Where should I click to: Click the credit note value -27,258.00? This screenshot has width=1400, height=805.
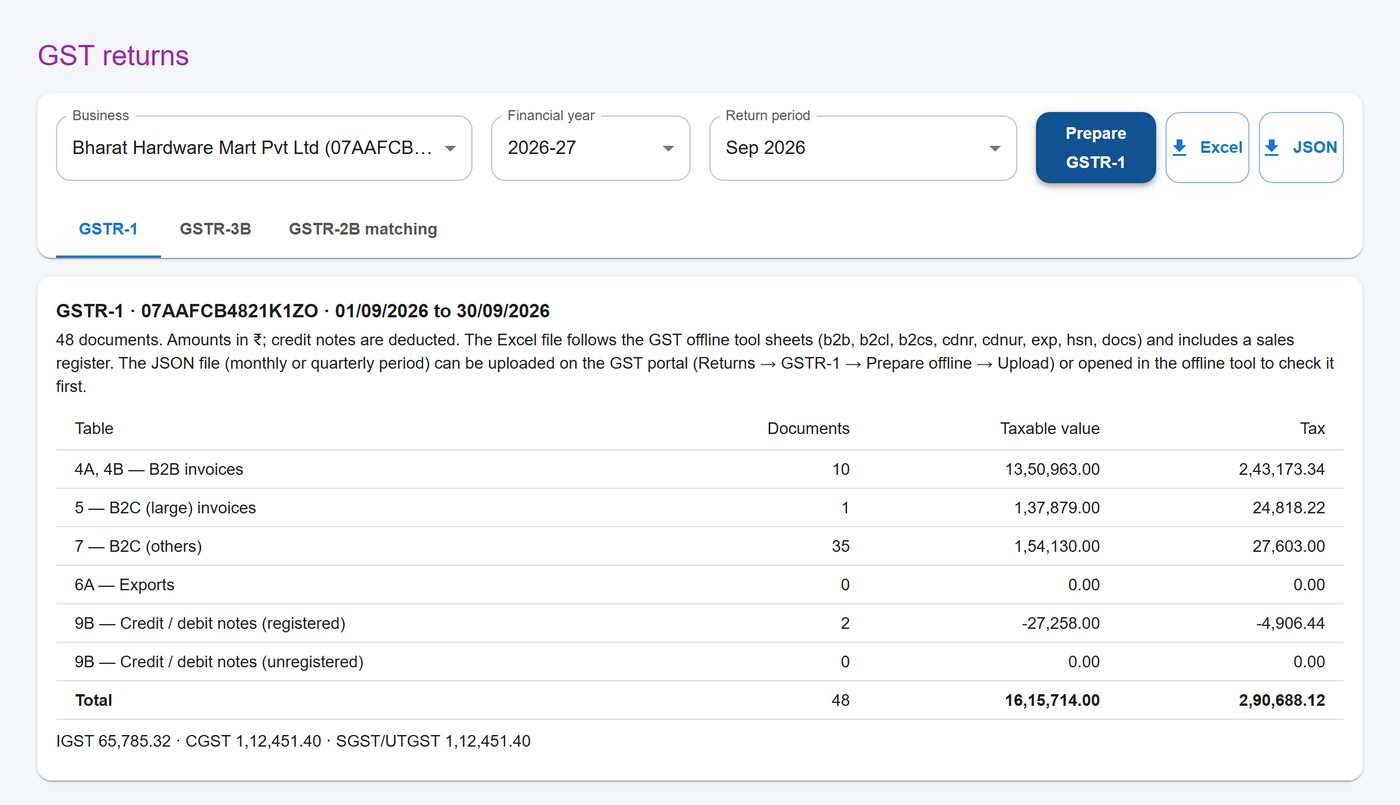(x=1061, y=623)
